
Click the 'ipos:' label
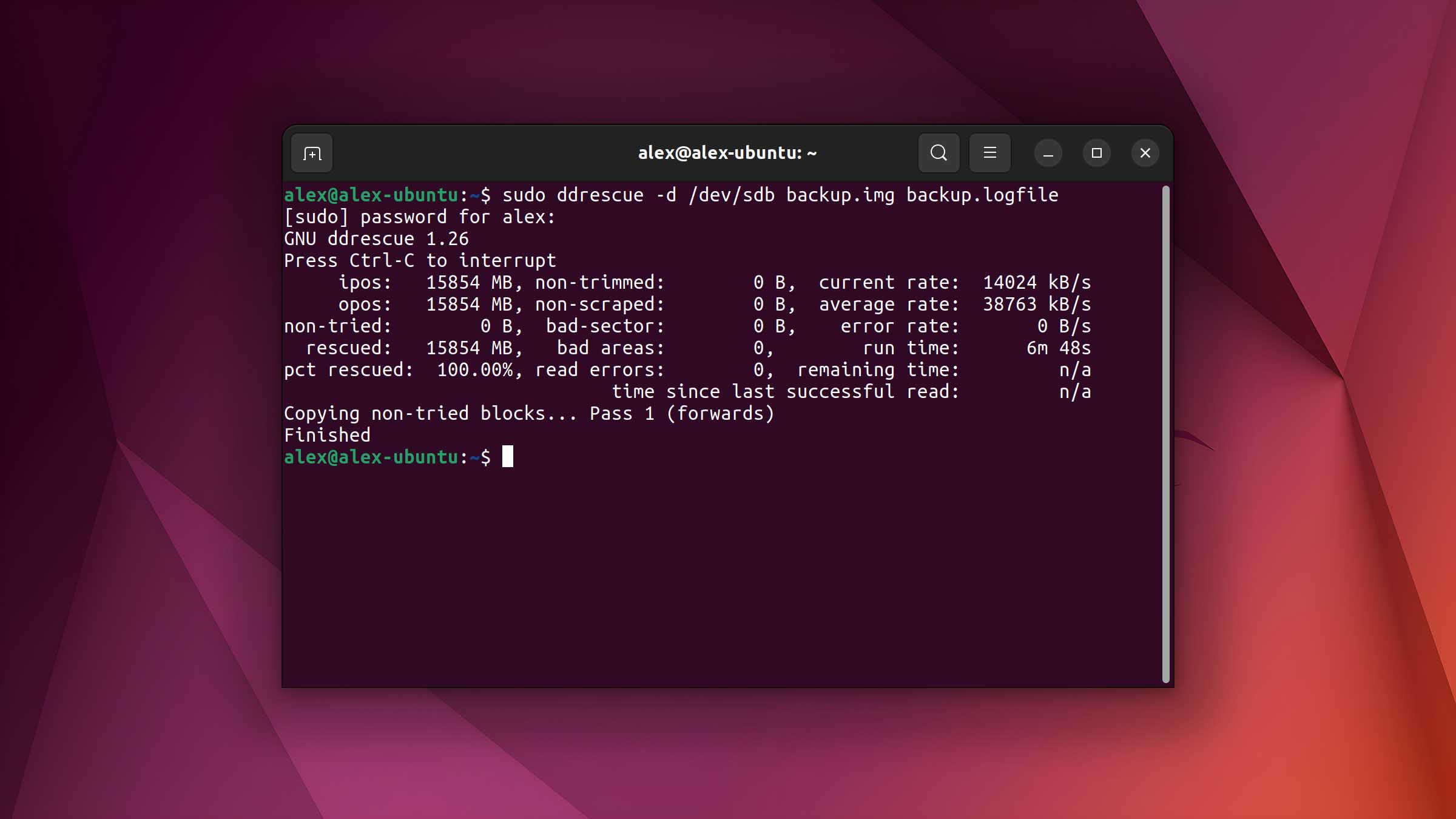pos(365,282)
